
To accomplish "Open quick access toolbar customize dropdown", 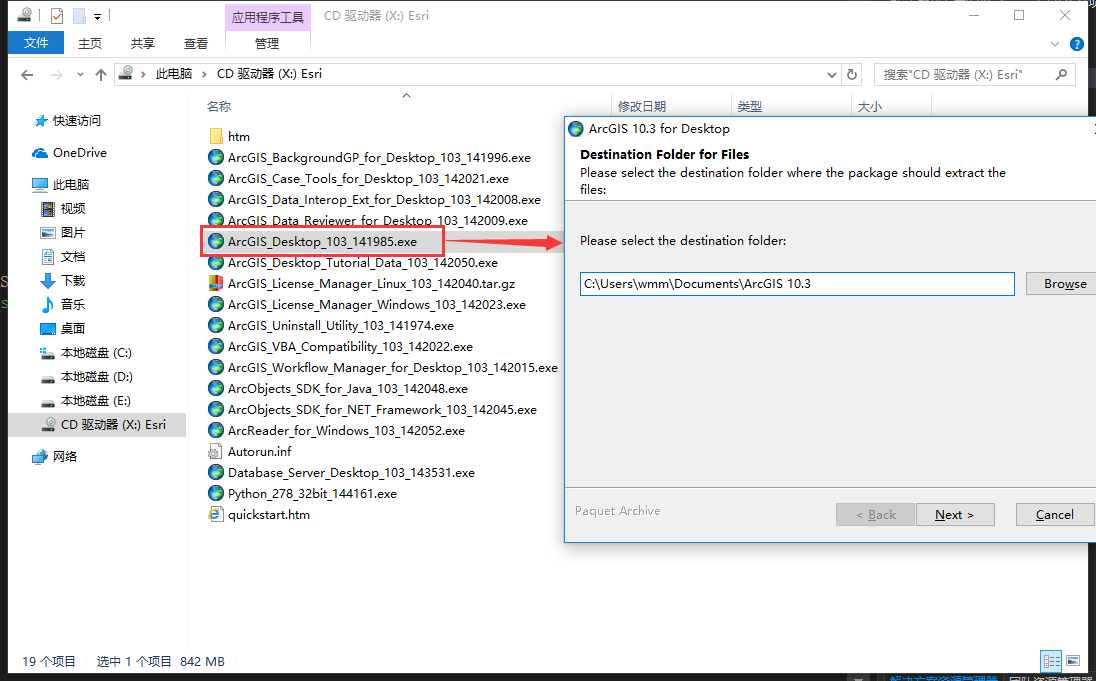I will [x=97, y=15].
